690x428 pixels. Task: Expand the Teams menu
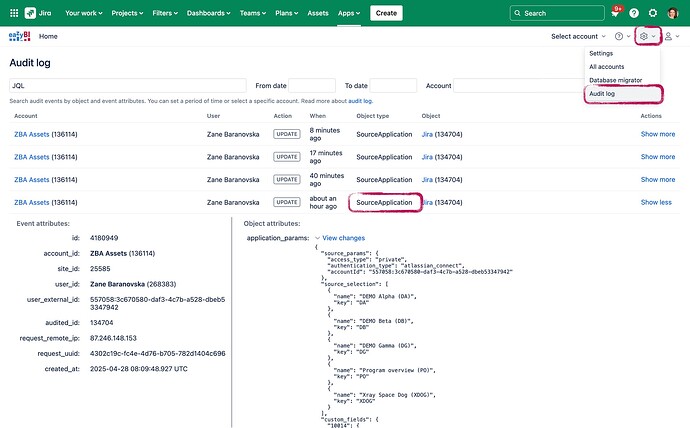[x=253, y=13]
